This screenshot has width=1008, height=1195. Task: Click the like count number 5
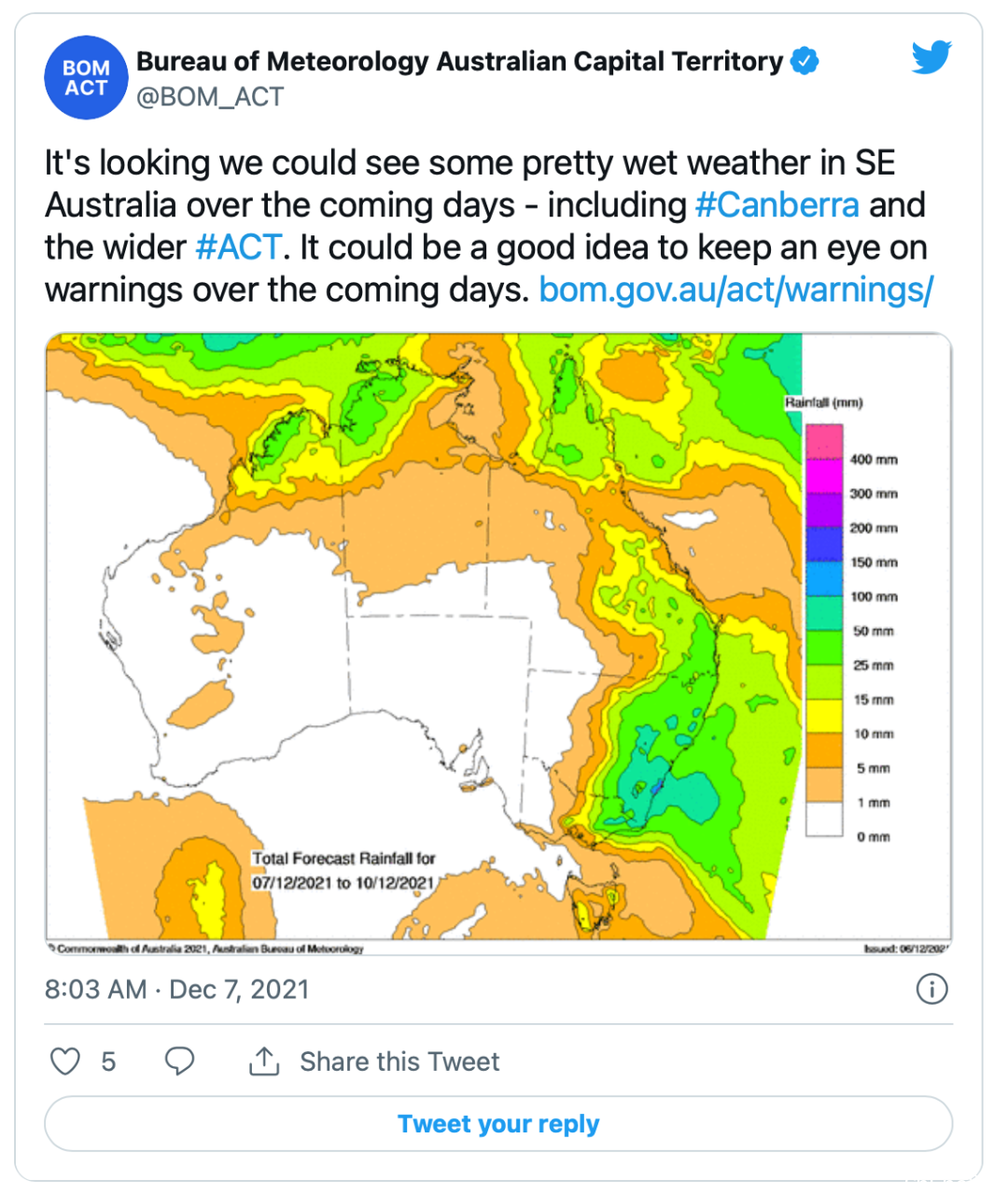(108, 1061)
